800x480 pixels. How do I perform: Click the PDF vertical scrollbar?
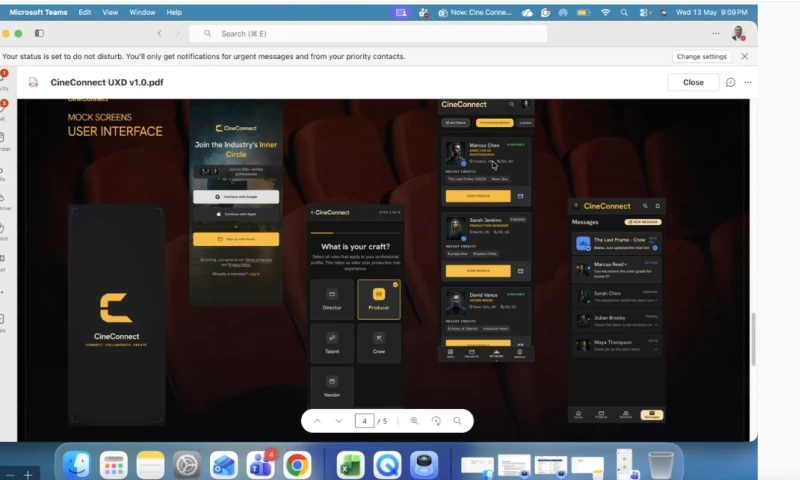point(753,339)
